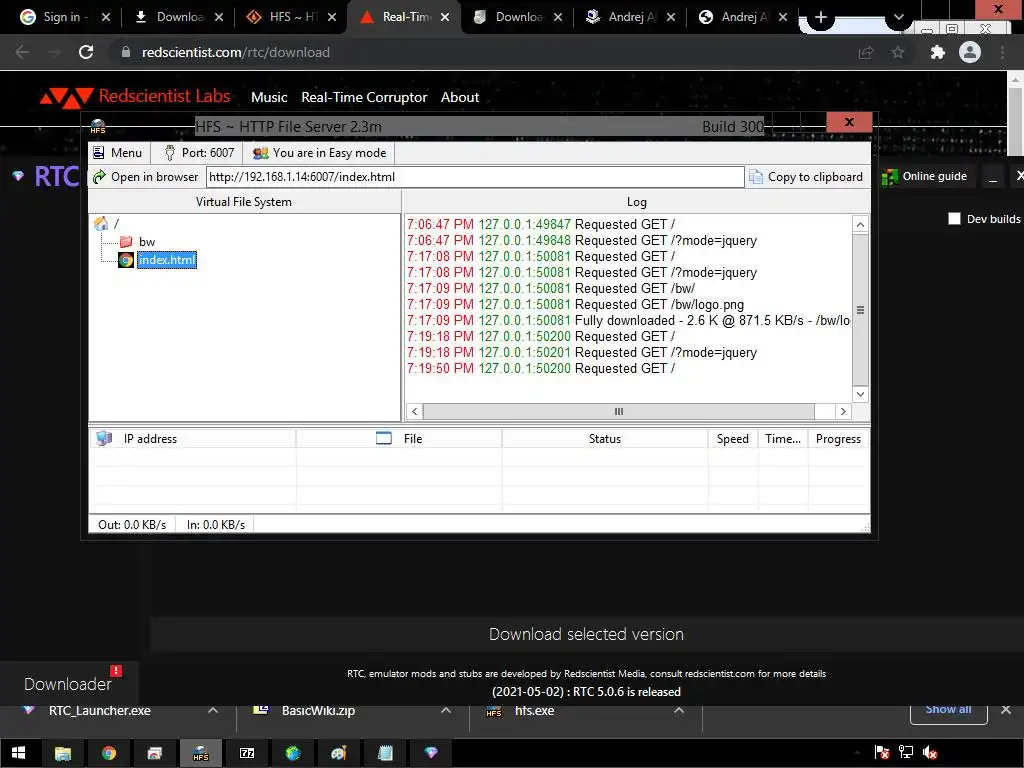1024x768 pixels.
Task: Open 7-Zip from the taskbar
Action: pyautogui.click(x=247, y=753)
